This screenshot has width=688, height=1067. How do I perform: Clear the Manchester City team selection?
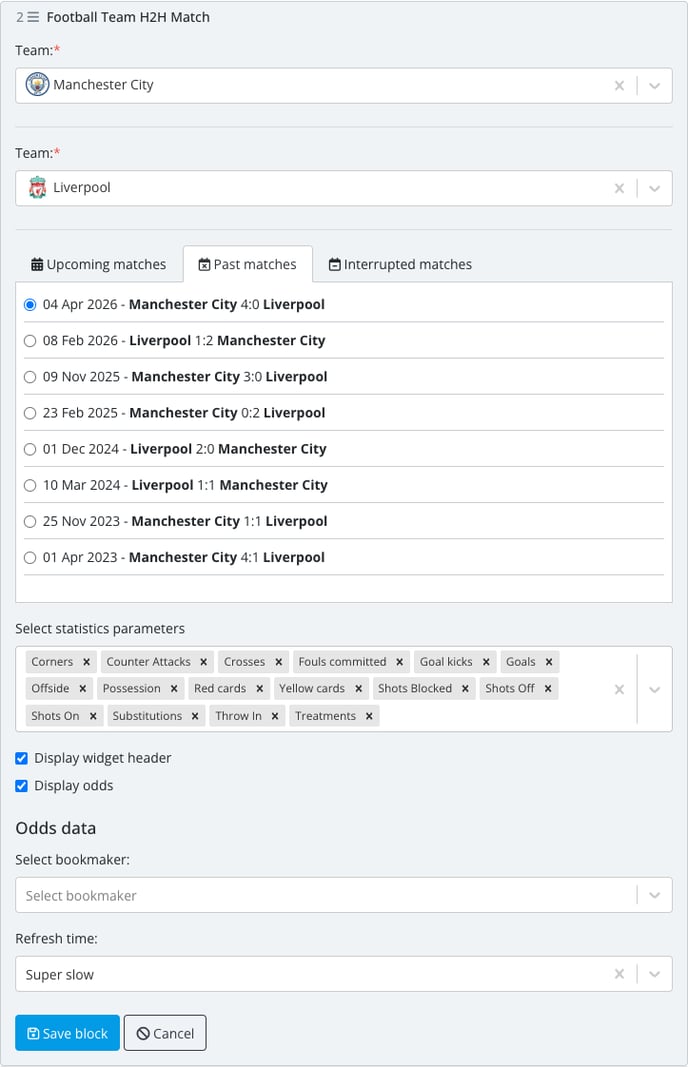pyautogui.click(x=619, y=86)
